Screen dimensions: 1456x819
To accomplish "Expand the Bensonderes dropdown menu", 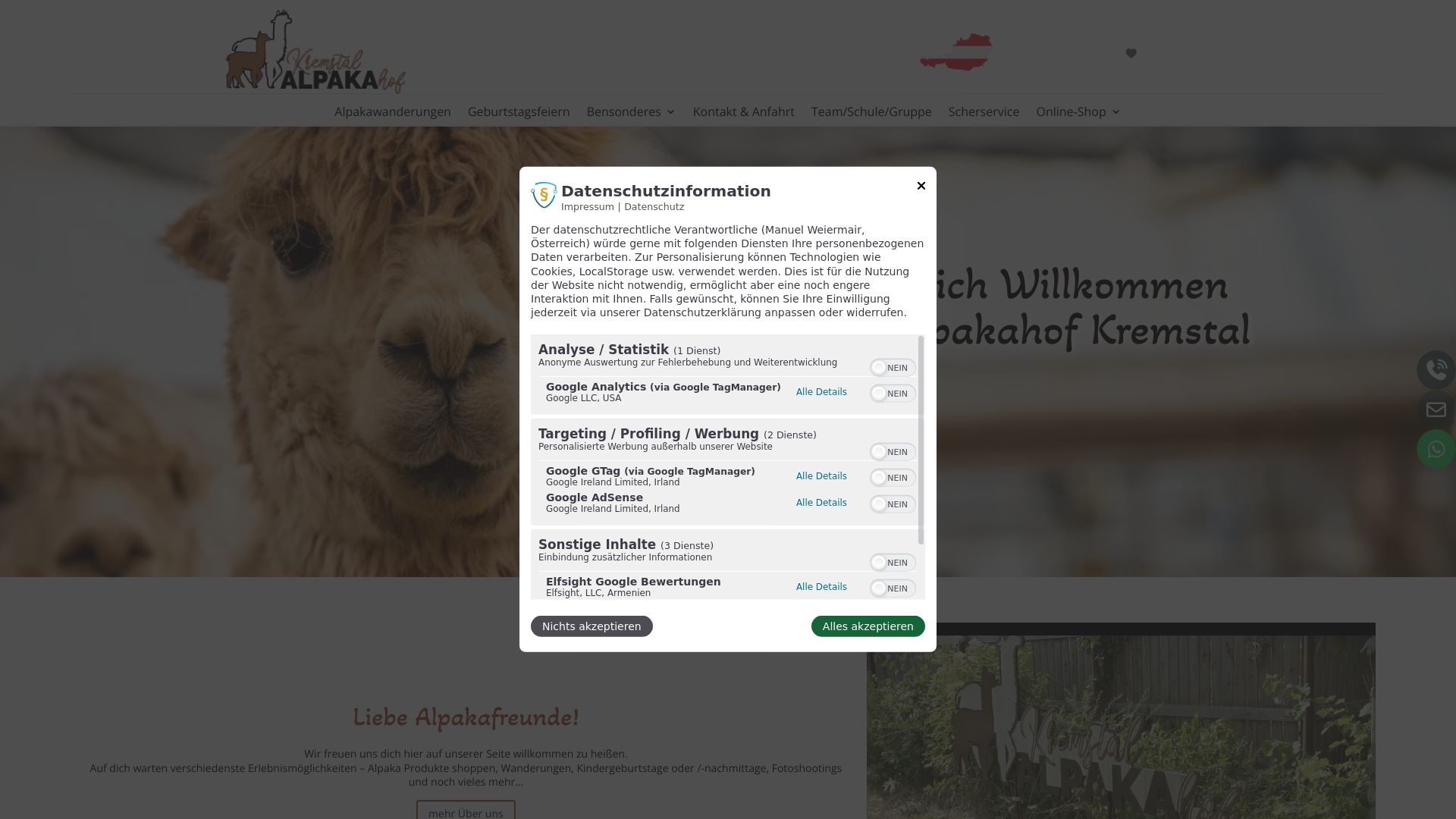I will tap(631, 111).
